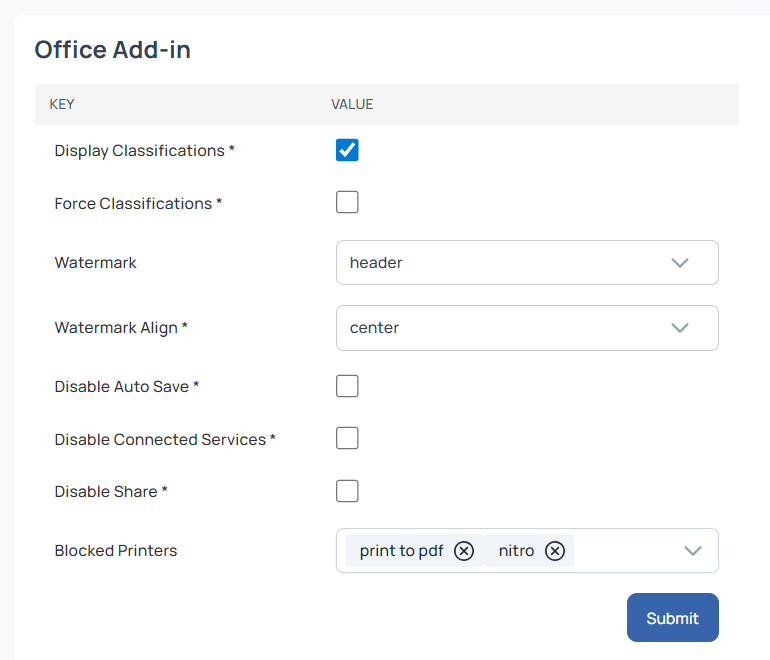Click the 'center' value in Watermark Align
The width and height of the screenshot is (770, 660).
pyautogui.click(x=374, y=328)
